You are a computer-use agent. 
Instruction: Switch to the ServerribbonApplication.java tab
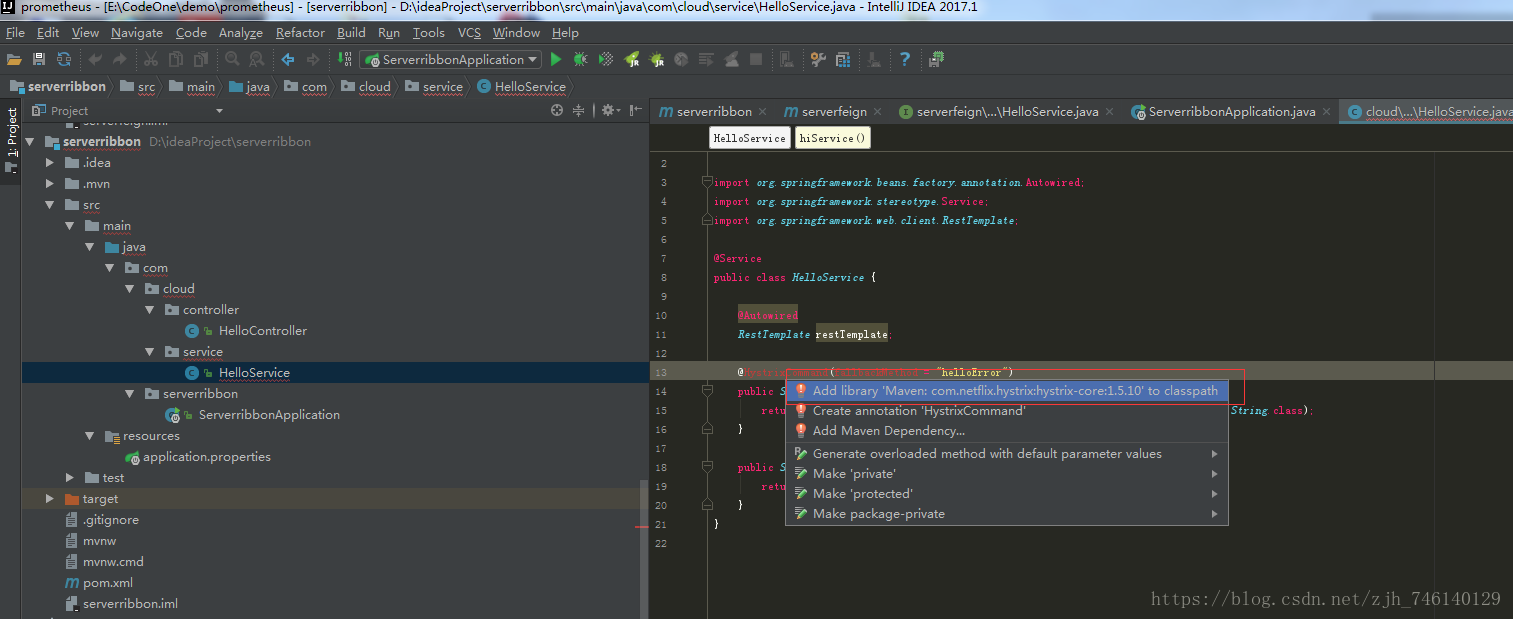[1231, 112]
